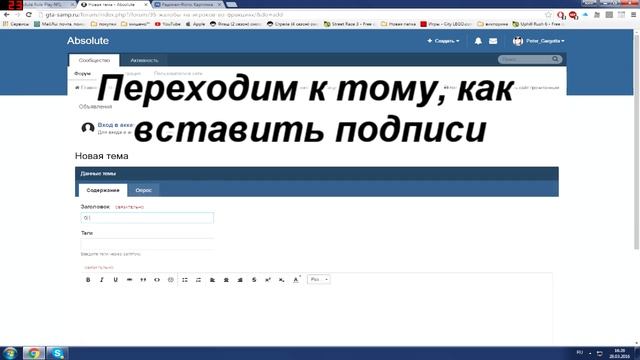This screenshot has height=360, width=640.
Task: Insert a quote block in the editor
Action: click(x=143, y=280)
